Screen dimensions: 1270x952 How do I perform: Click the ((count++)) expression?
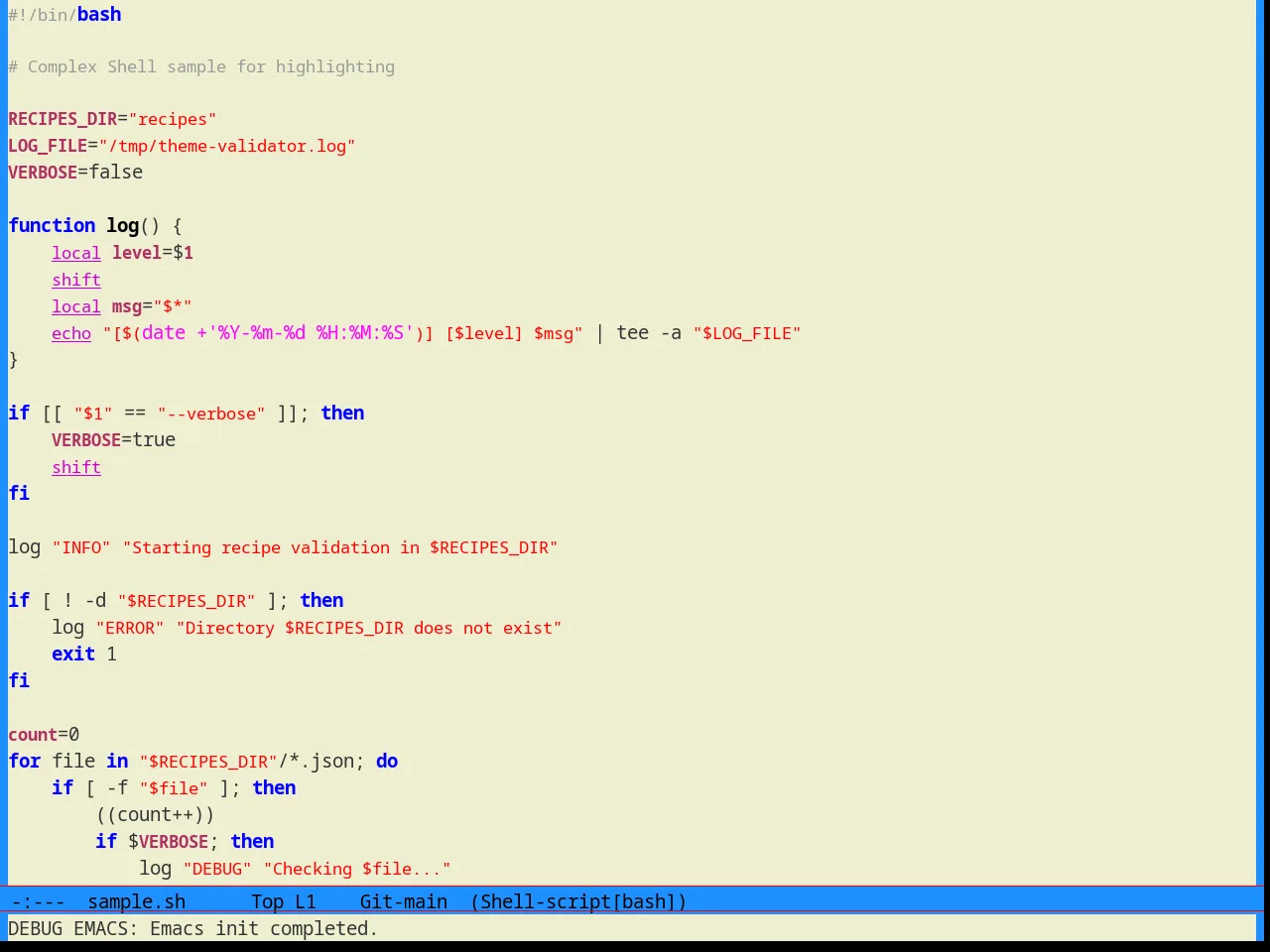pos(155,815)
